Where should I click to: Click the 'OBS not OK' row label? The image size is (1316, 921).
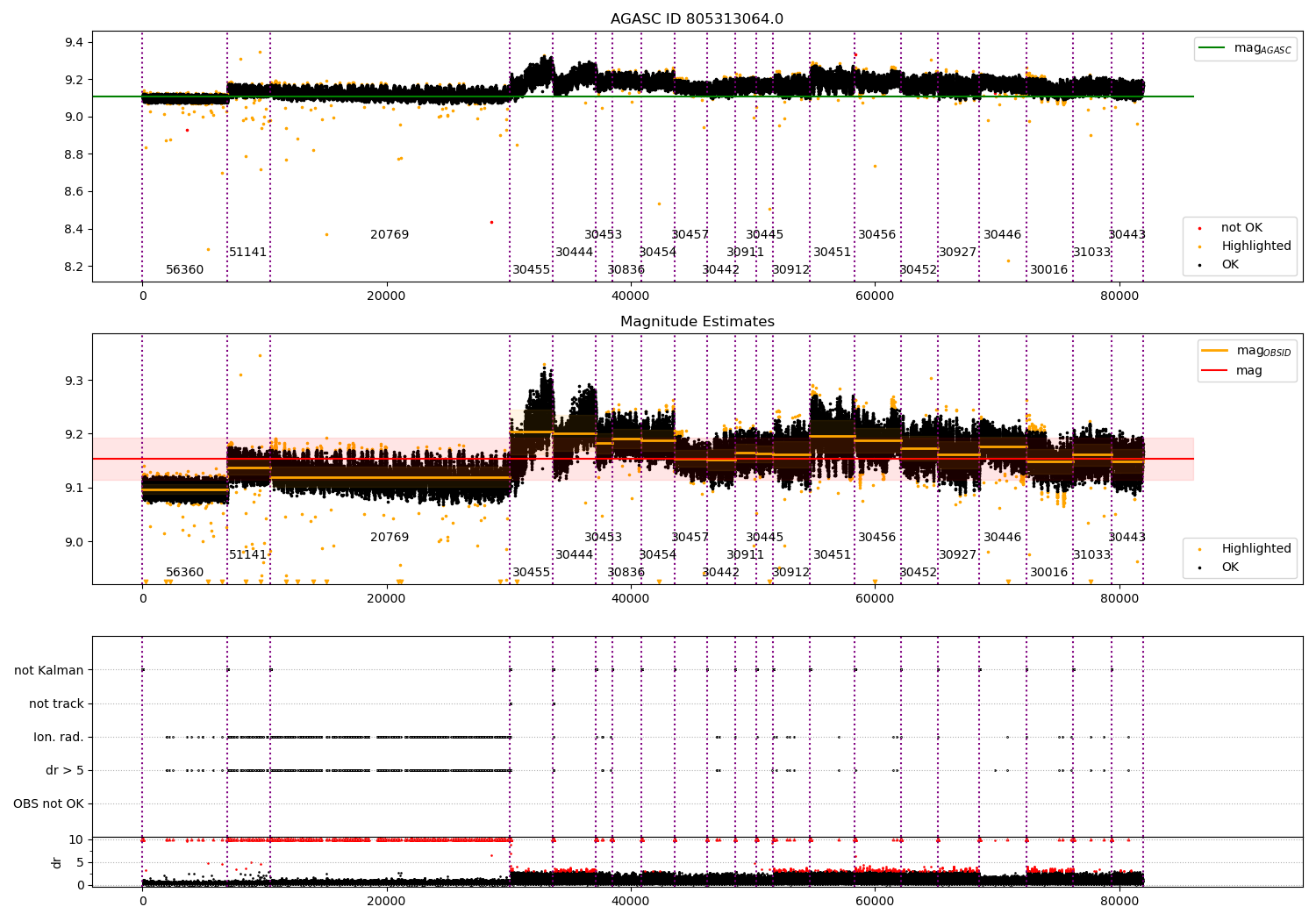tap(48, 803)
